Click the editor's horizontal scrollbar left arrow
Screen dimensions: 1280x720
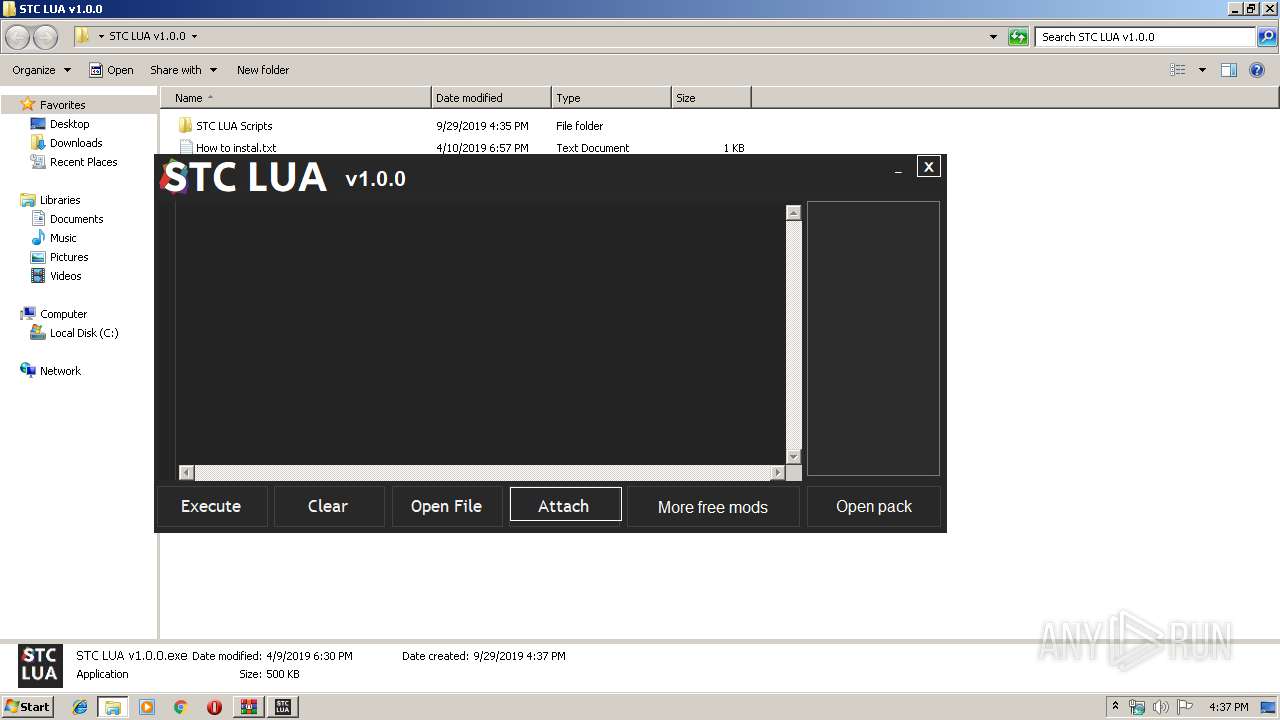click(x=186, y=472)
